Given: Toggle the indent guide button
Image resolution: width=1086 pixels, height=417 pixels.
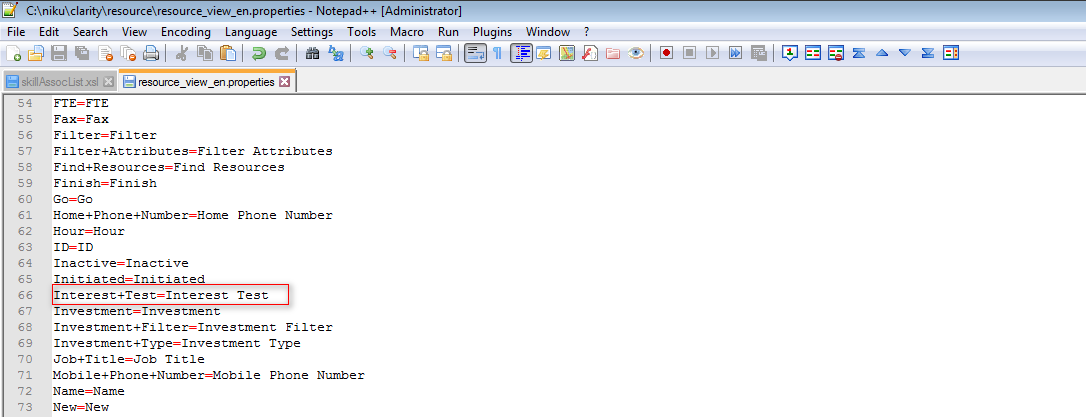Looking at the screenshot, I should [521, 53].
